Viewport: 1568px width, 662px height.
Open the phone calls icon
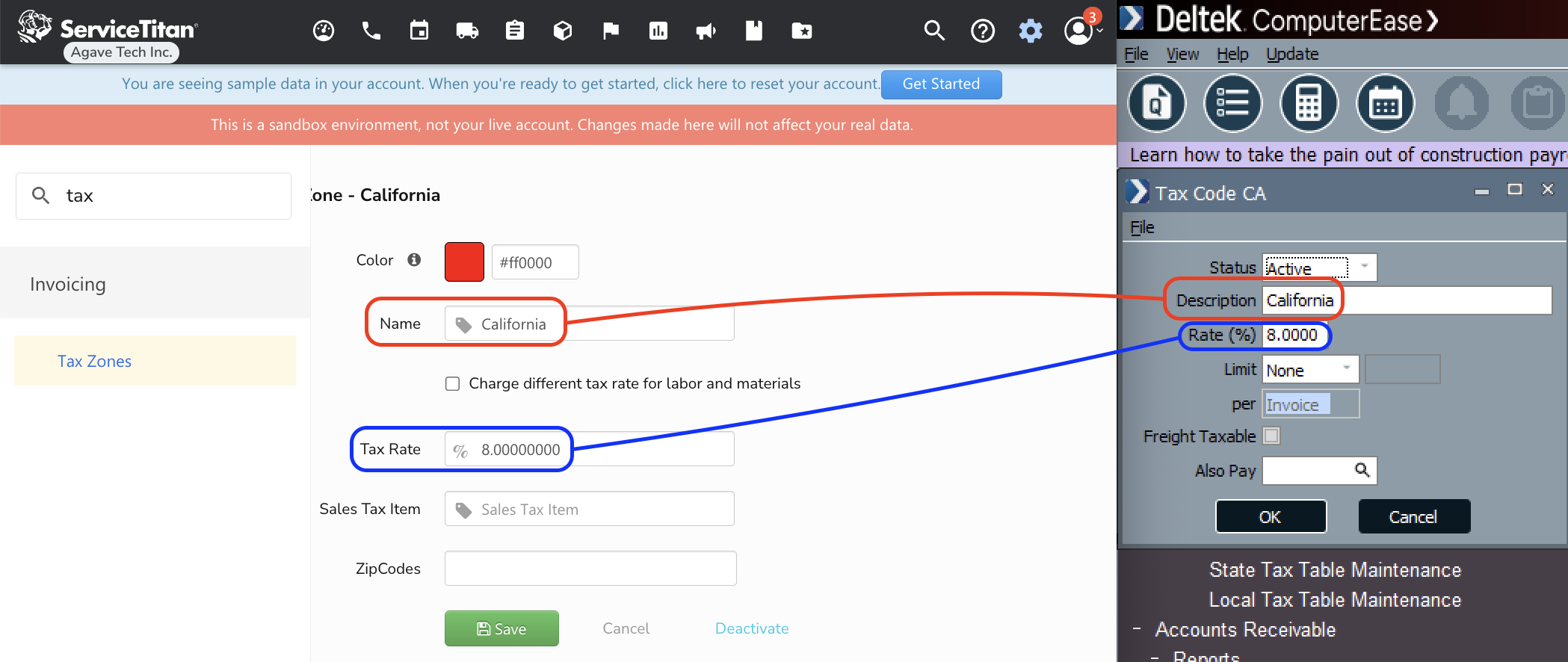(x=371, y=31)
